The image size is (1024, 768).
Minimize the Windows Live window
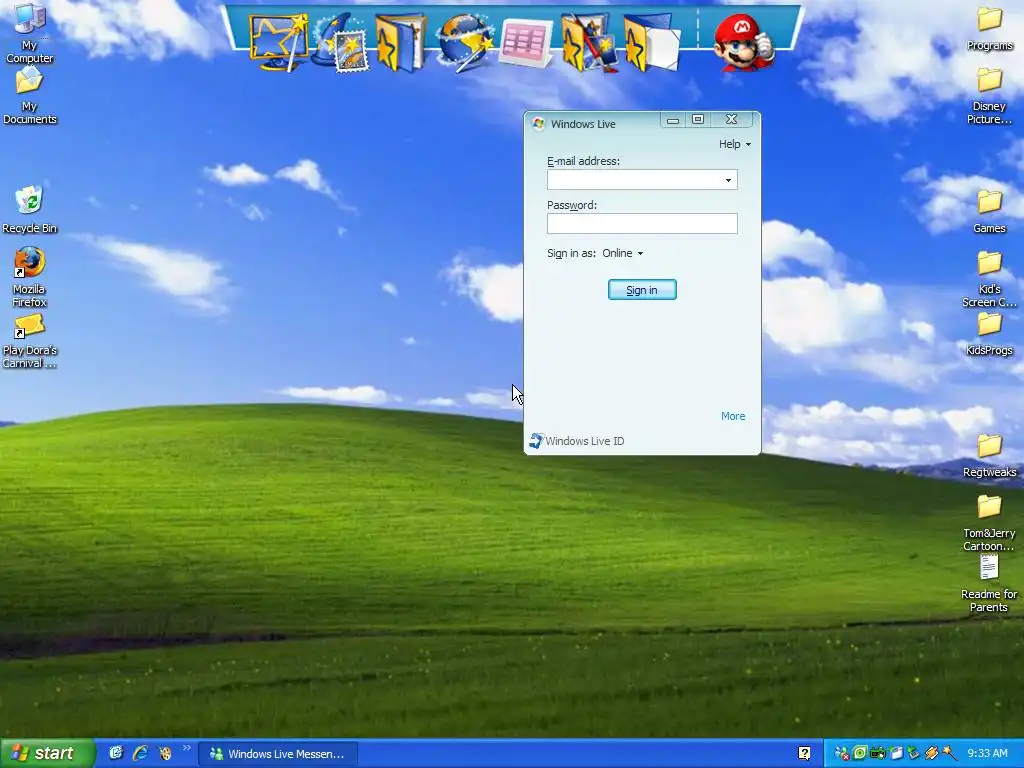click(x=673, y=120)
